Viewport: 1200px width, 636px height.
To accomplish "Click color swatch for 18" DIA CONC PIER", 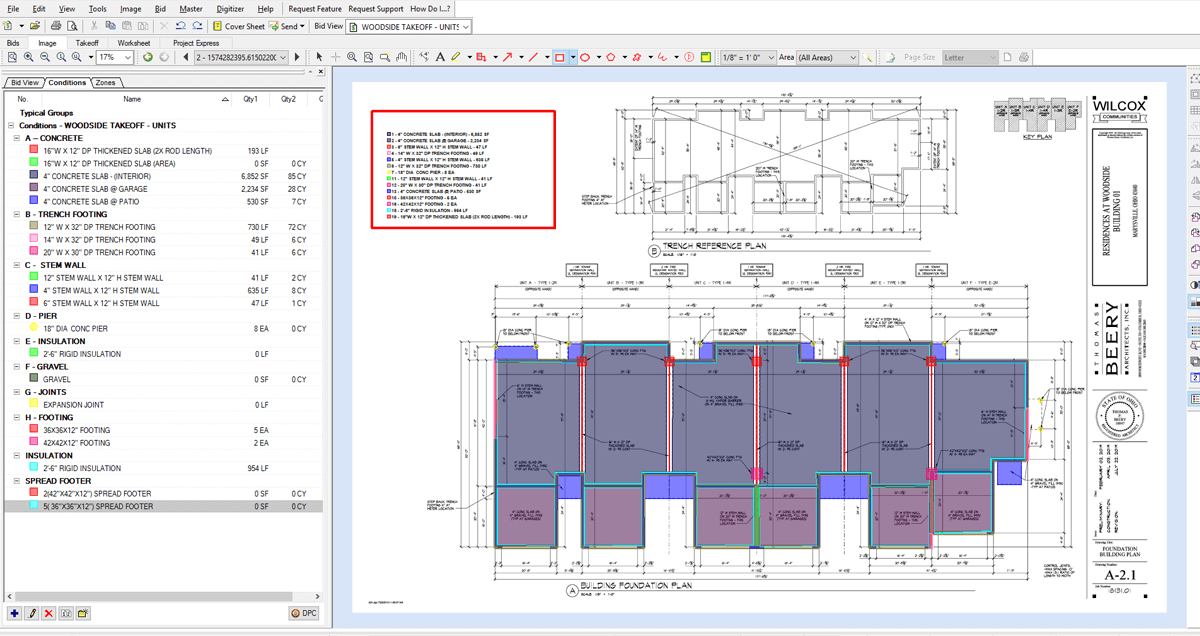I will point(34,328).
